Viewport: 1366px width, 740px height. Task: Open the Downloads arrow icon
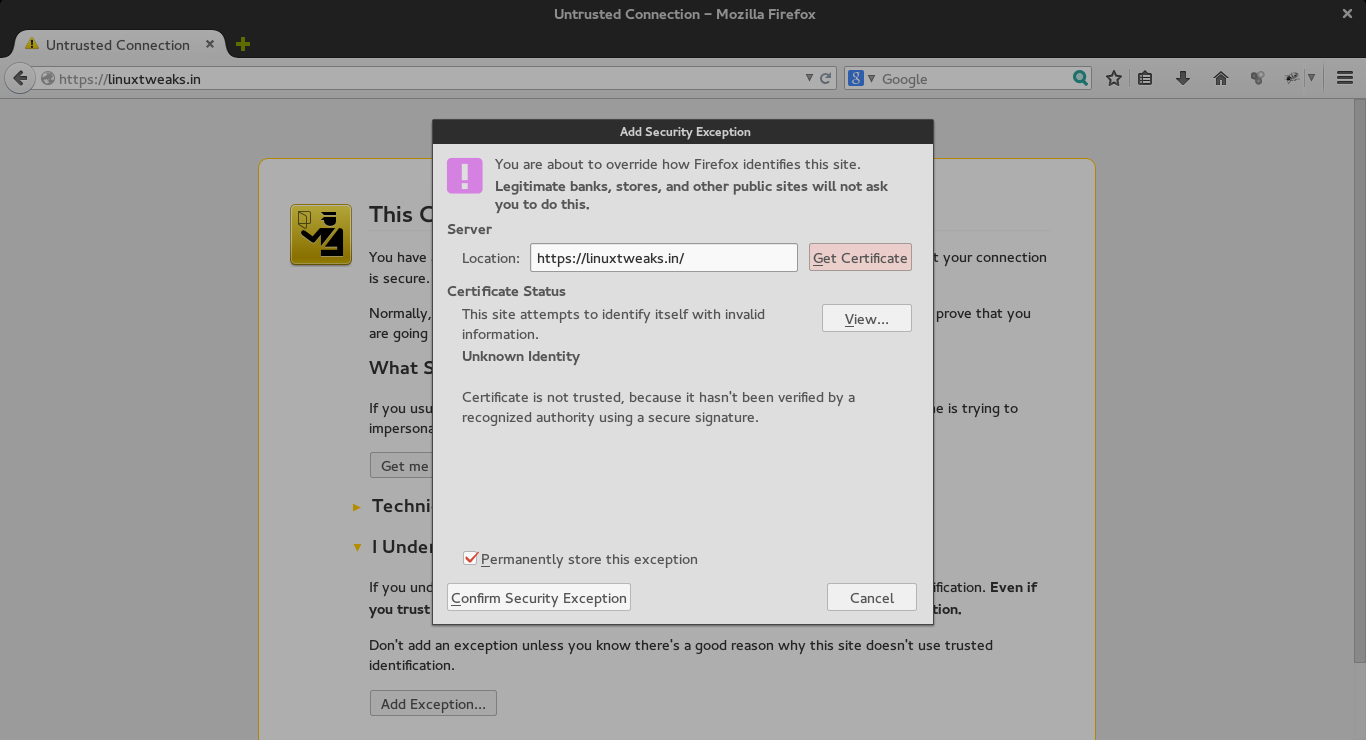[1183, 78]
